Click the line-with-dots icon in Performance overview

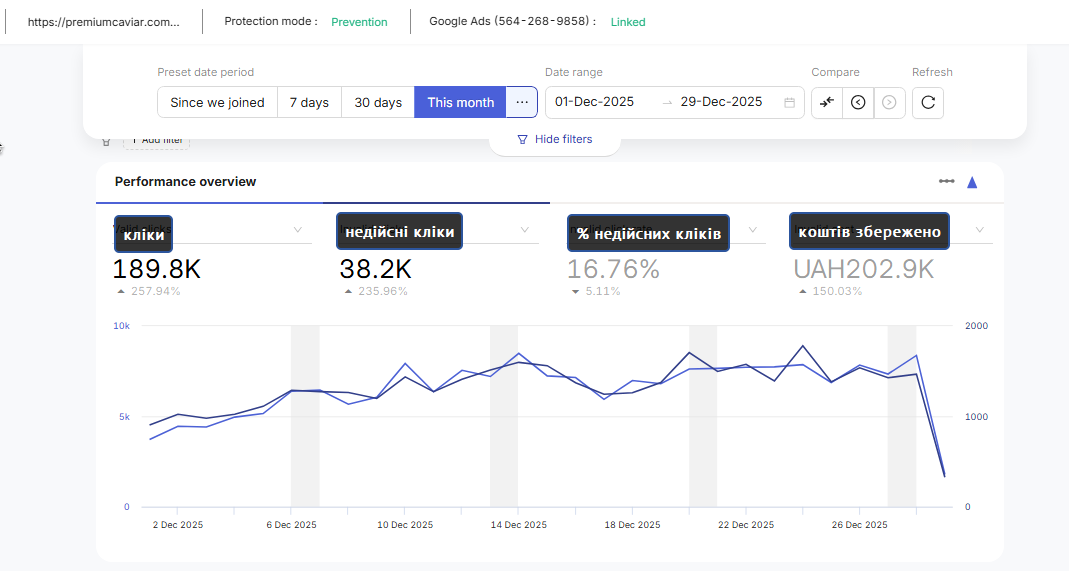946,182
